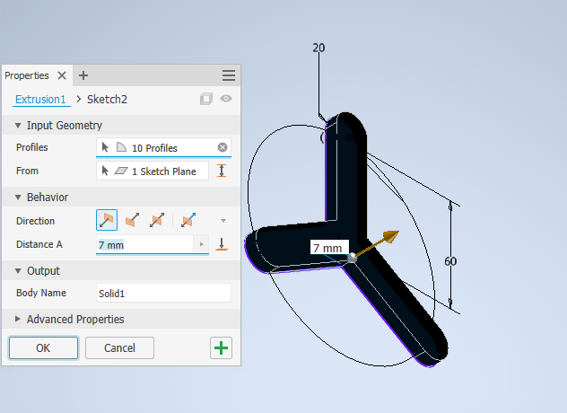Screen dimensions: 567x413
Task: Collapse the Output section
Action: point(18,271)
